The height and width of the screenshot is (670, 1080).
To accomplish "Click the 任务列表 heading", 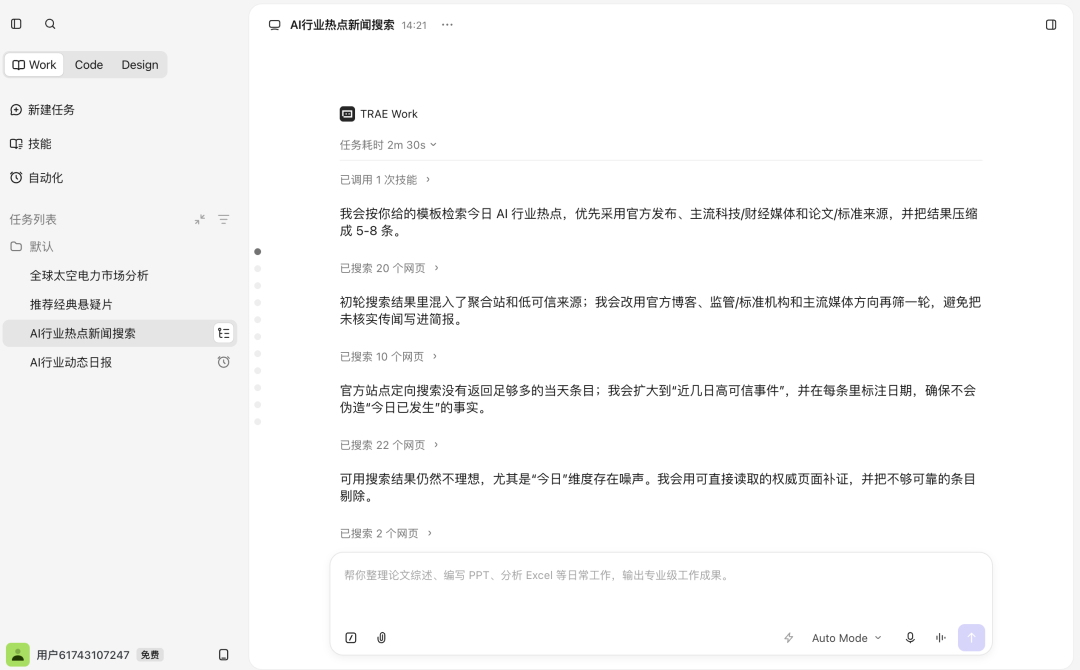I will point(33,220).
